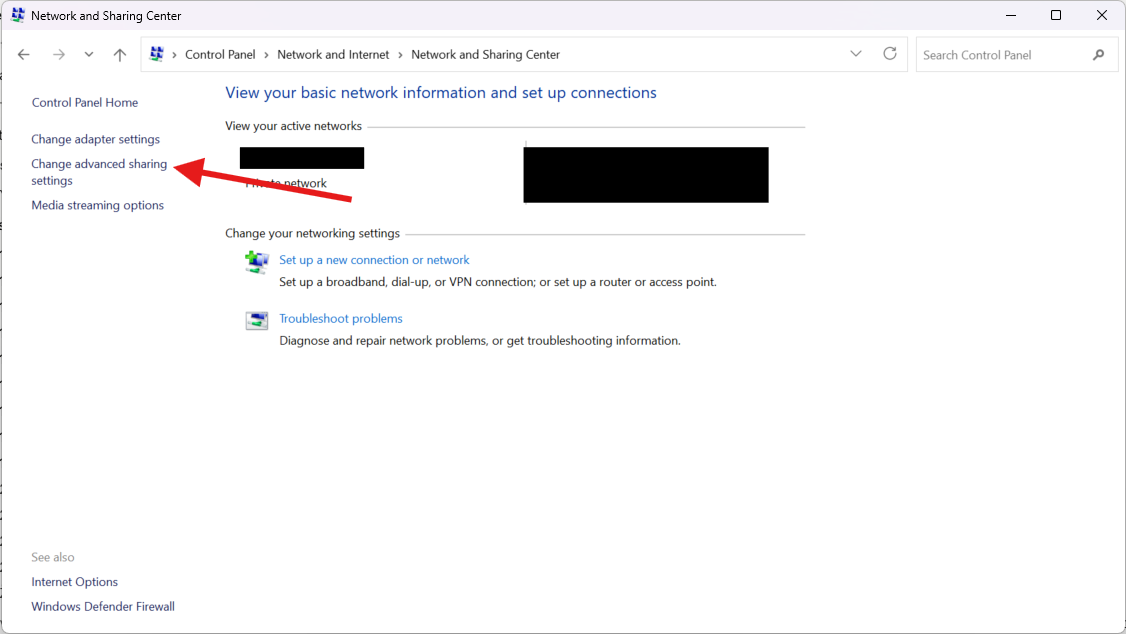
Task: Open Windows Defender Firewall
Action: click(x=103, y=607)
